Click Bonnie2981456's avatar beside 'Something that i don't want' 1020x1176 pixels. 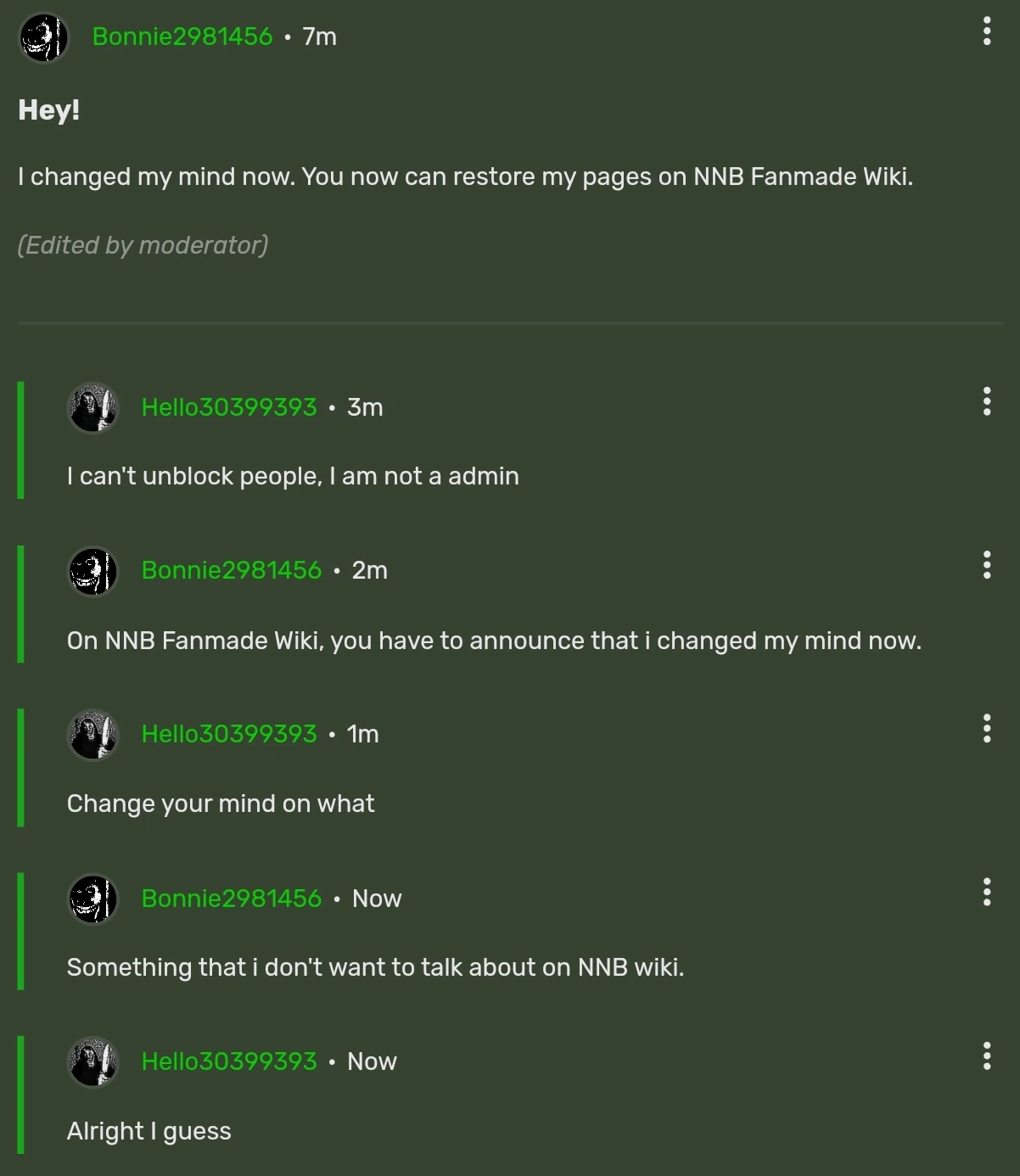92,899
